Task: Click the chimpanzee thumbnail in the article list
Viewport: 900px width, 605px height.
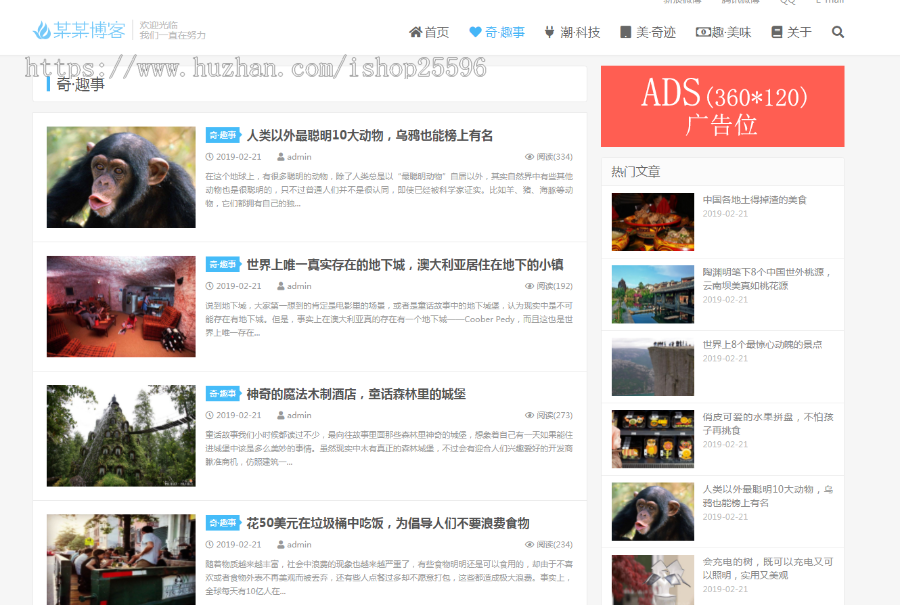Action: [x=121, y=177]
